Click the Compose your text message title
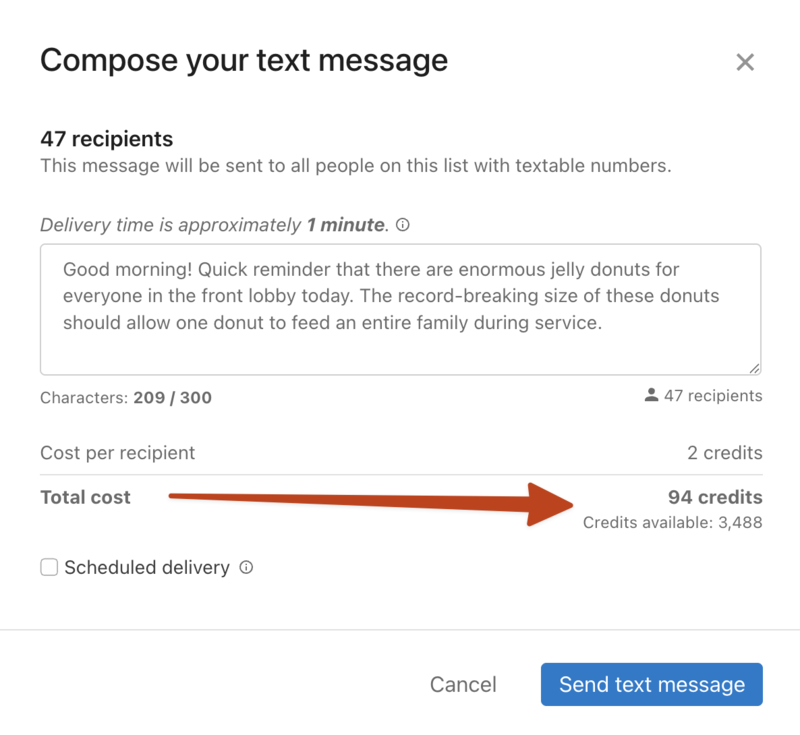Screen dimensions: 800x735 [243, 61]
